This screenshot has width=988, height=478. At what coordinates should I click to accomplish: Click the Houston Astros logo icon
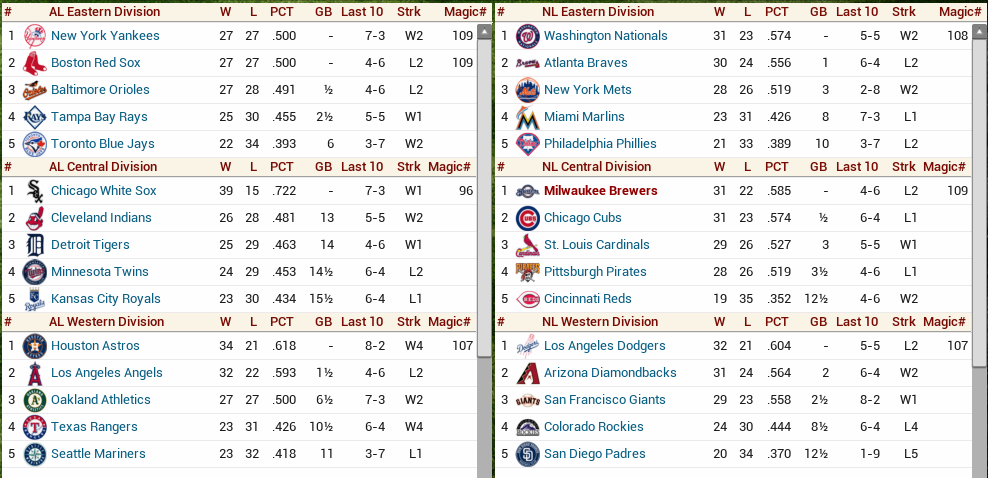point(35,346)
